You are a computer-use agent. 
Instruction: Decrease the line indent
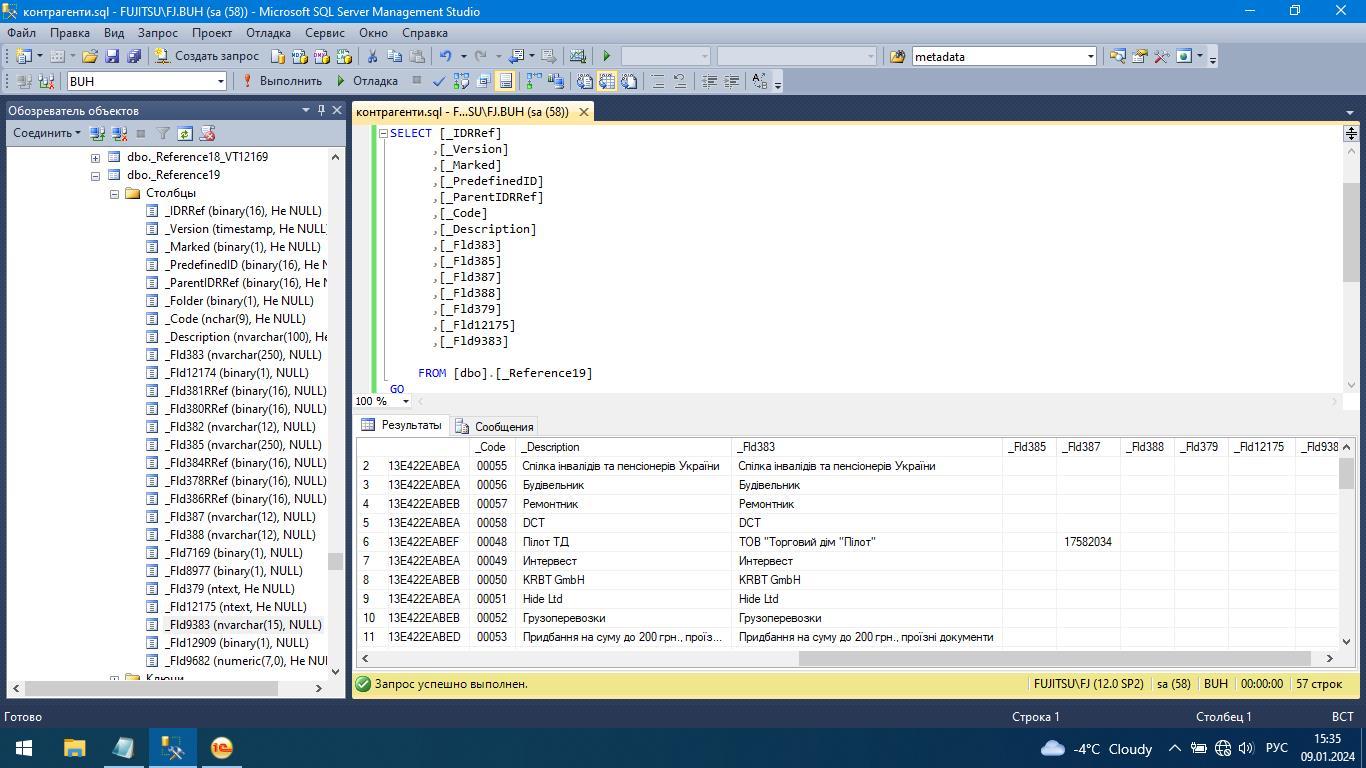pos(709,81)
